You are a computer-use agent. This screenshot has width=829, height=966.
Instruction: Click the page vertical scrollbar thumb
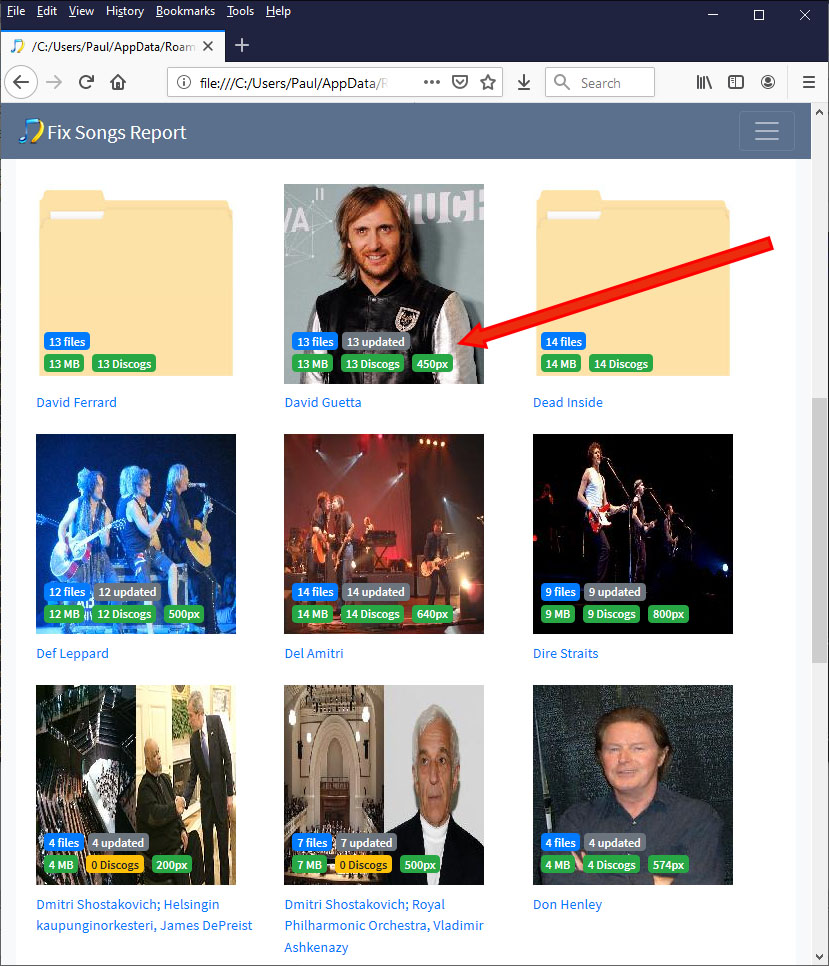pyautogui.click(x=819, y=530)
